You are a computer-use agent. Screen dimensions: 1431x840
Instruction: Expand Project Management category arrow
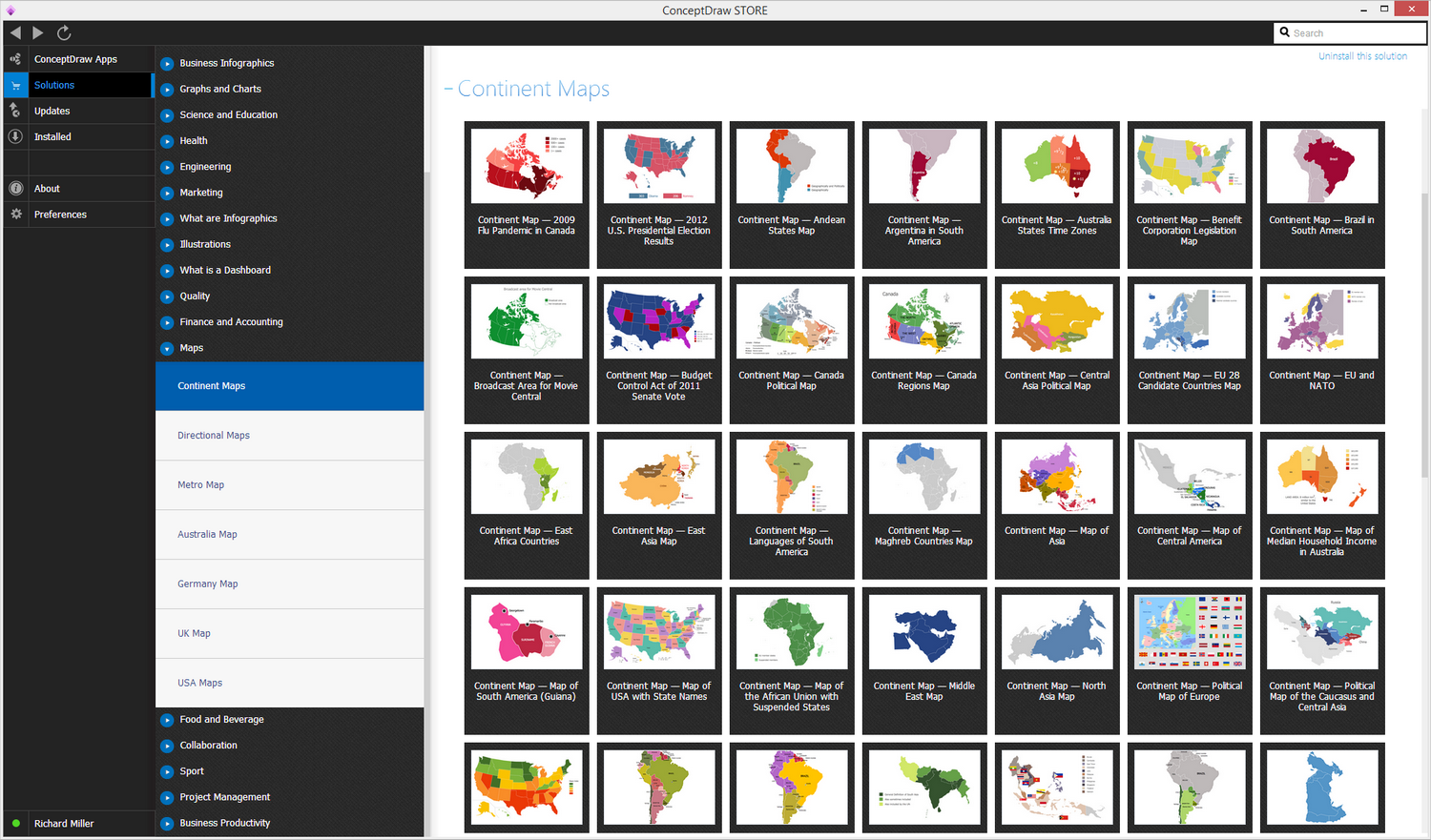pyautogui.click(x=167, y=797)
